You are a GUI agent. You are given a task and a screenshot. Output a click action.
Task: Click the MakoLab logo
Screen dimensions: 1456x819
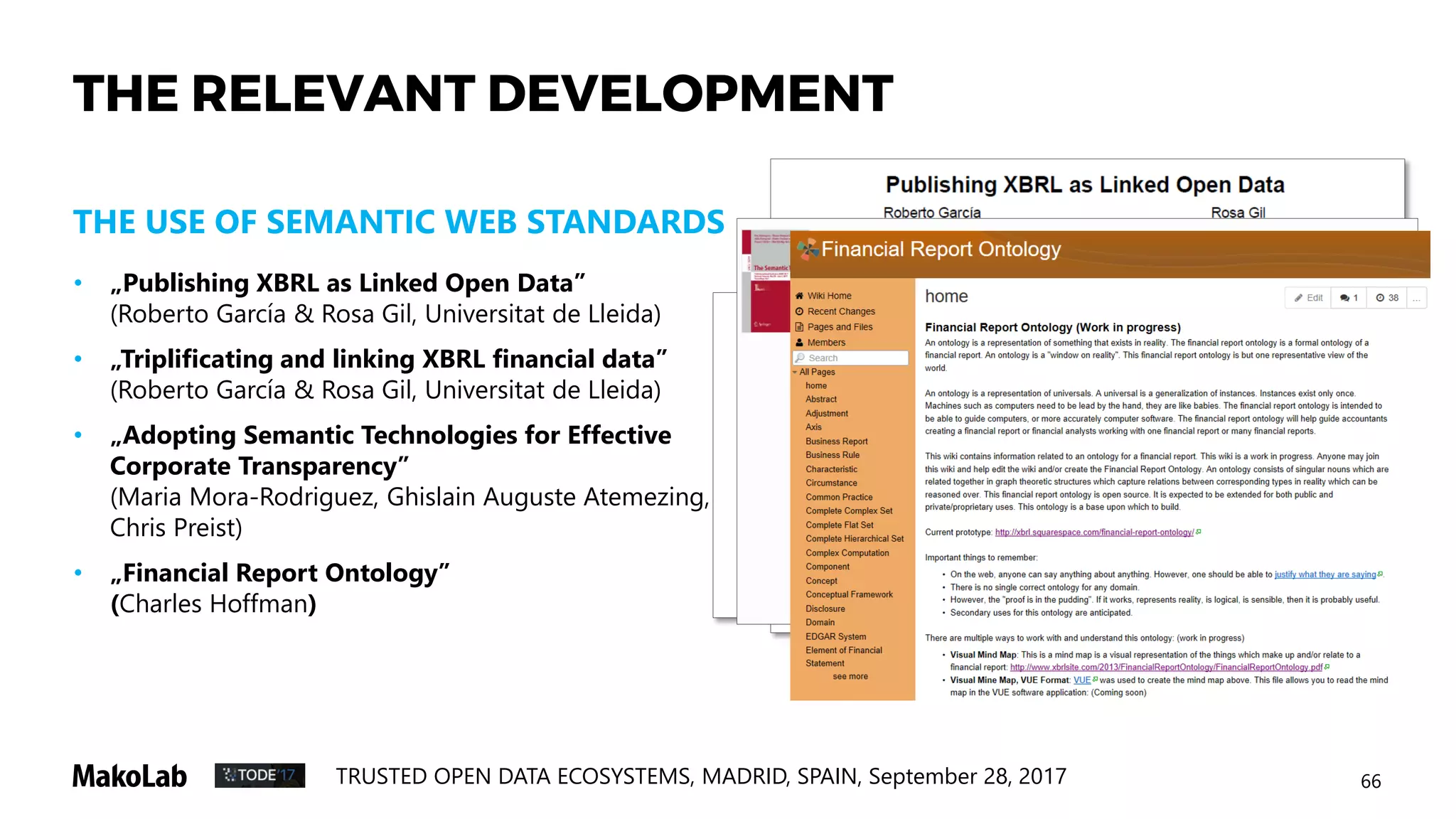coord(129,776)
